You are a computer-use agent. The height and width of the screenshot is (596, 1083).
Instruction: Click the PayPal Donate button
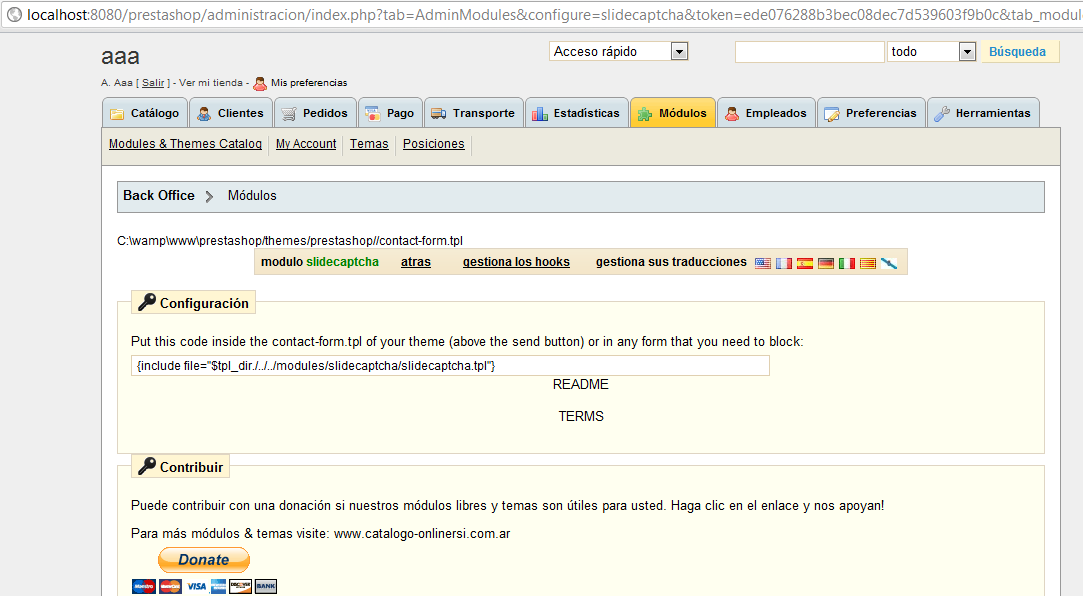point(204,560)
